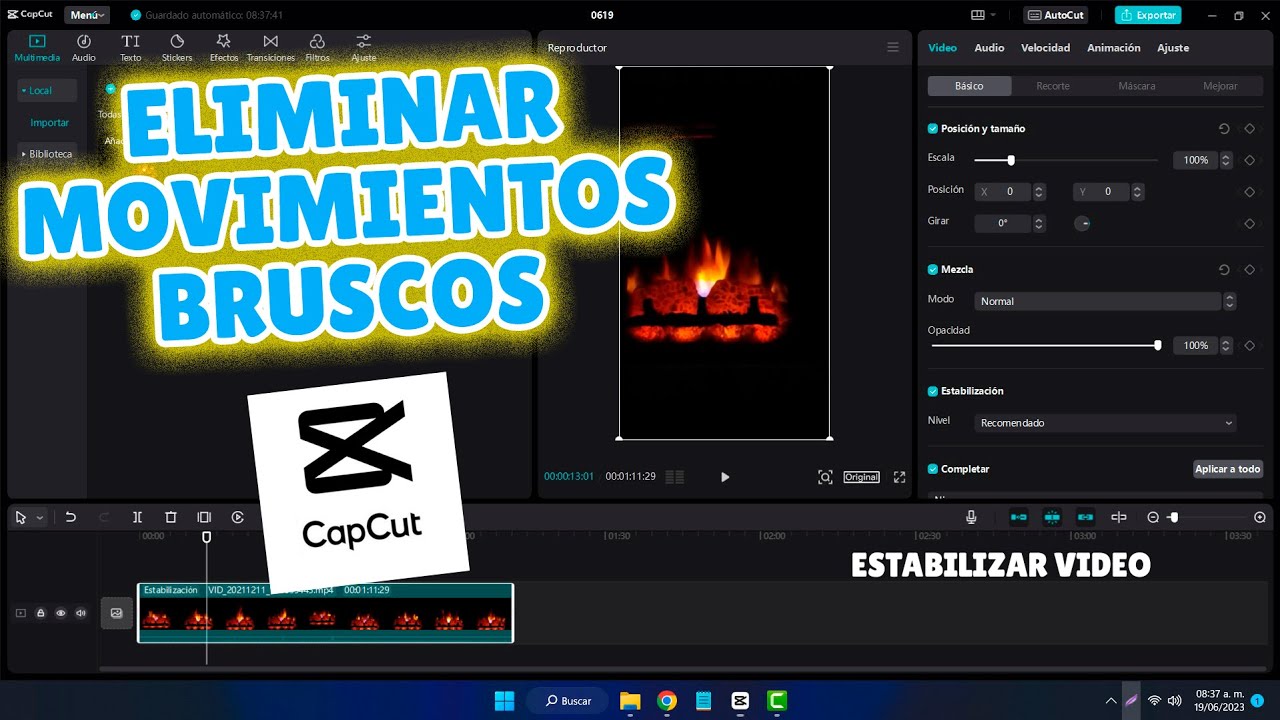The width and height of the screenshot is (1280, 720).
Task: Click the Girar value stepper arrows
Action: tap(1039, 224)
